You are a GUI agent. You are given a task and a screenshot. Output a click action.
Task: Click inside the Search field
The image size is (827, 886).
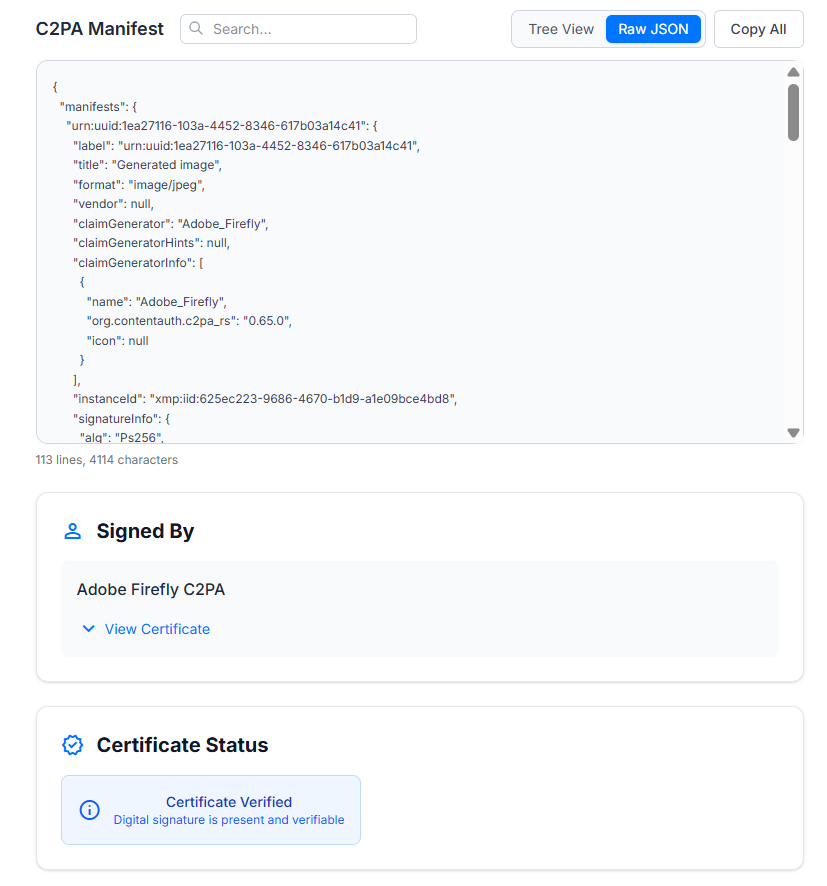(300, 29)
